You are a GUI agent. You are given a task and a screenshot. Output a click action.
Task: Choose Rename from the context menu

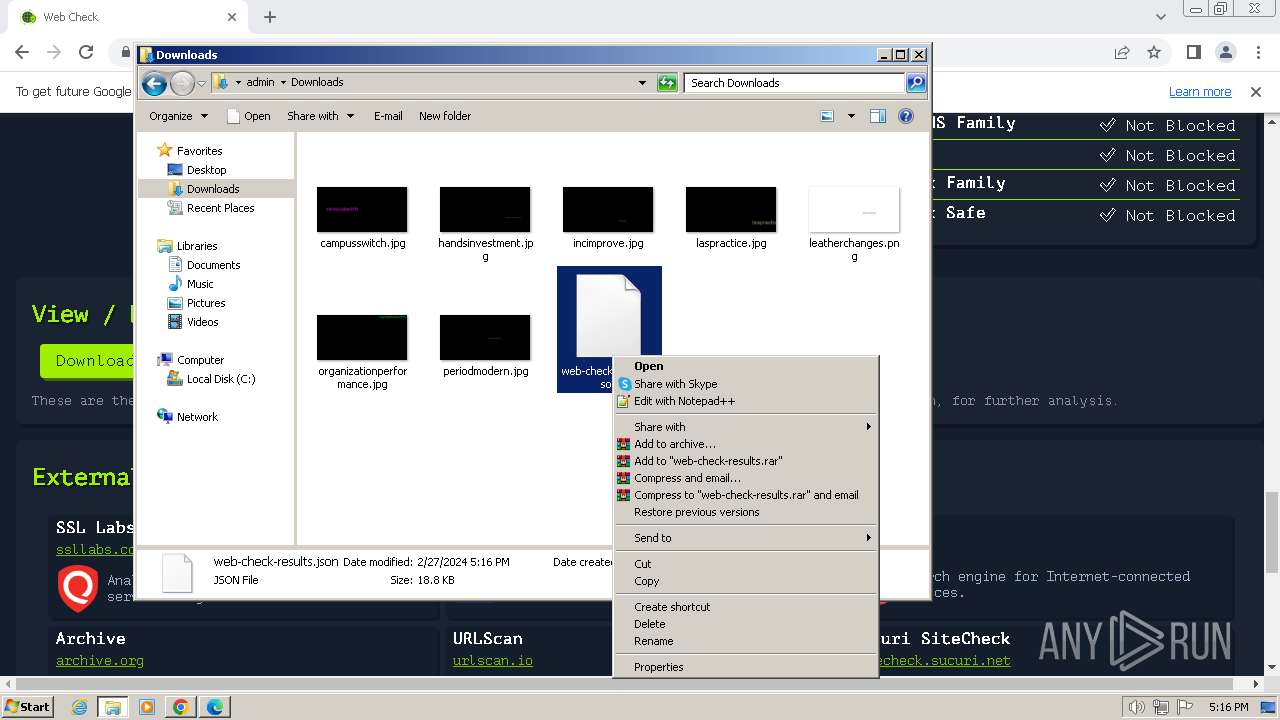click(745, 641)
